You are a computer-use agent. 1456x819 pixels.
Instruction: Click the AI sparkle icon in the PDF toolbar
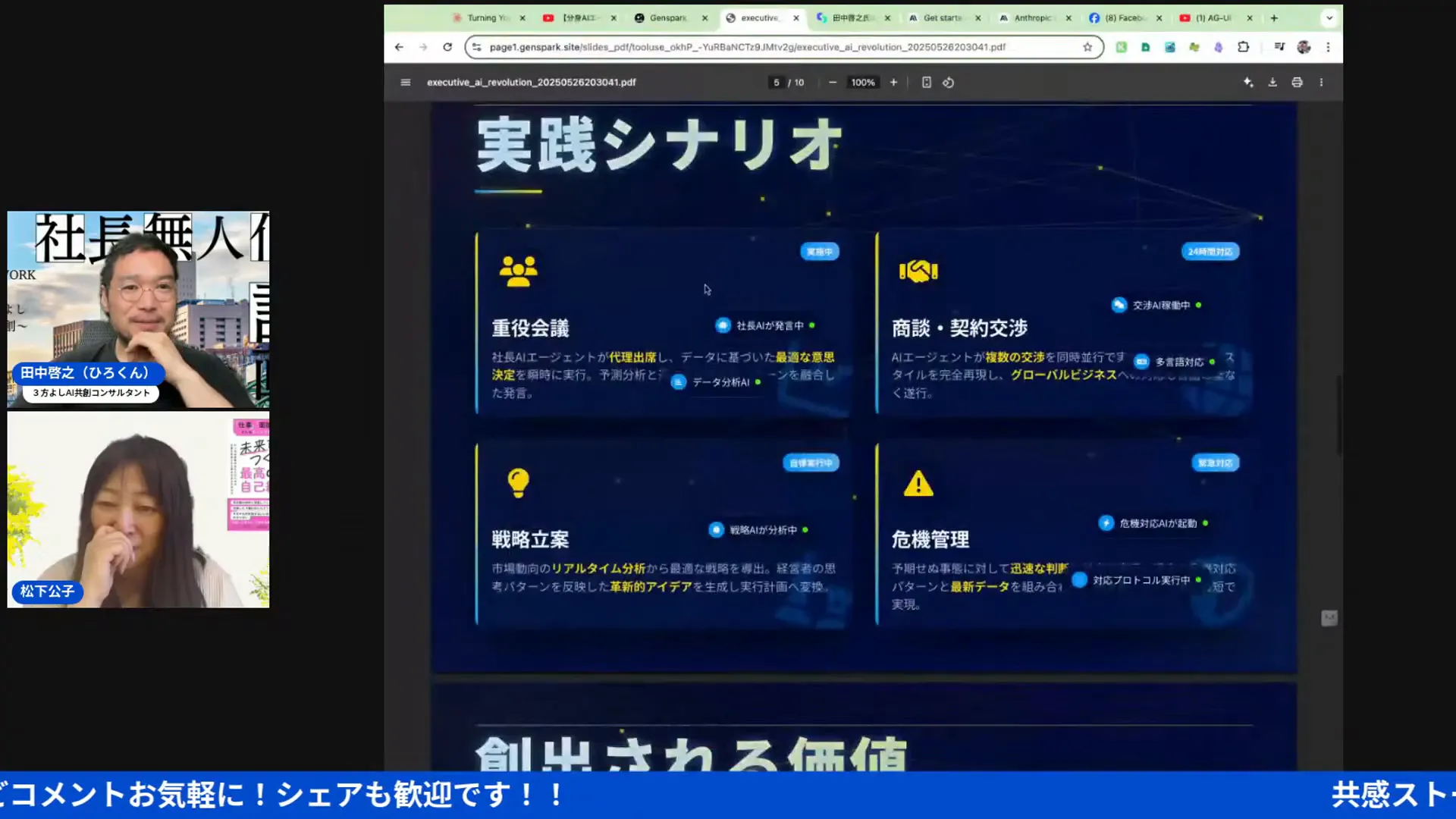1248,83
